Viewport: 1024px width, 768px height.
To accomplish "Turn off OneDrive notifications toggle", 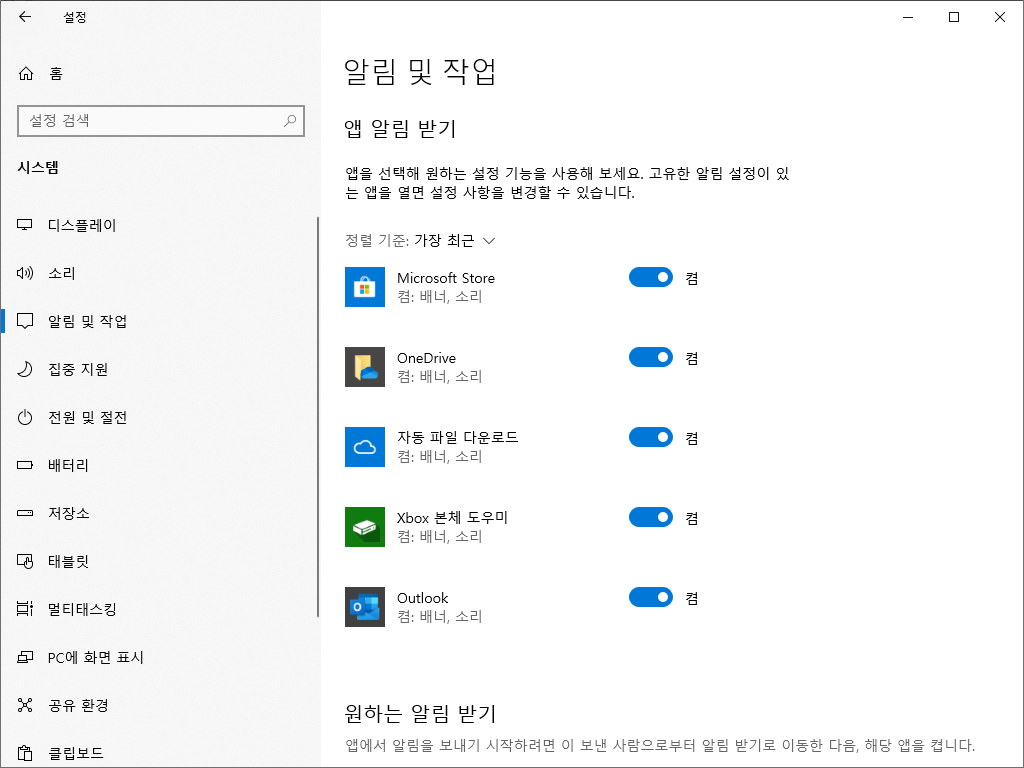I will tap(650, 357).
